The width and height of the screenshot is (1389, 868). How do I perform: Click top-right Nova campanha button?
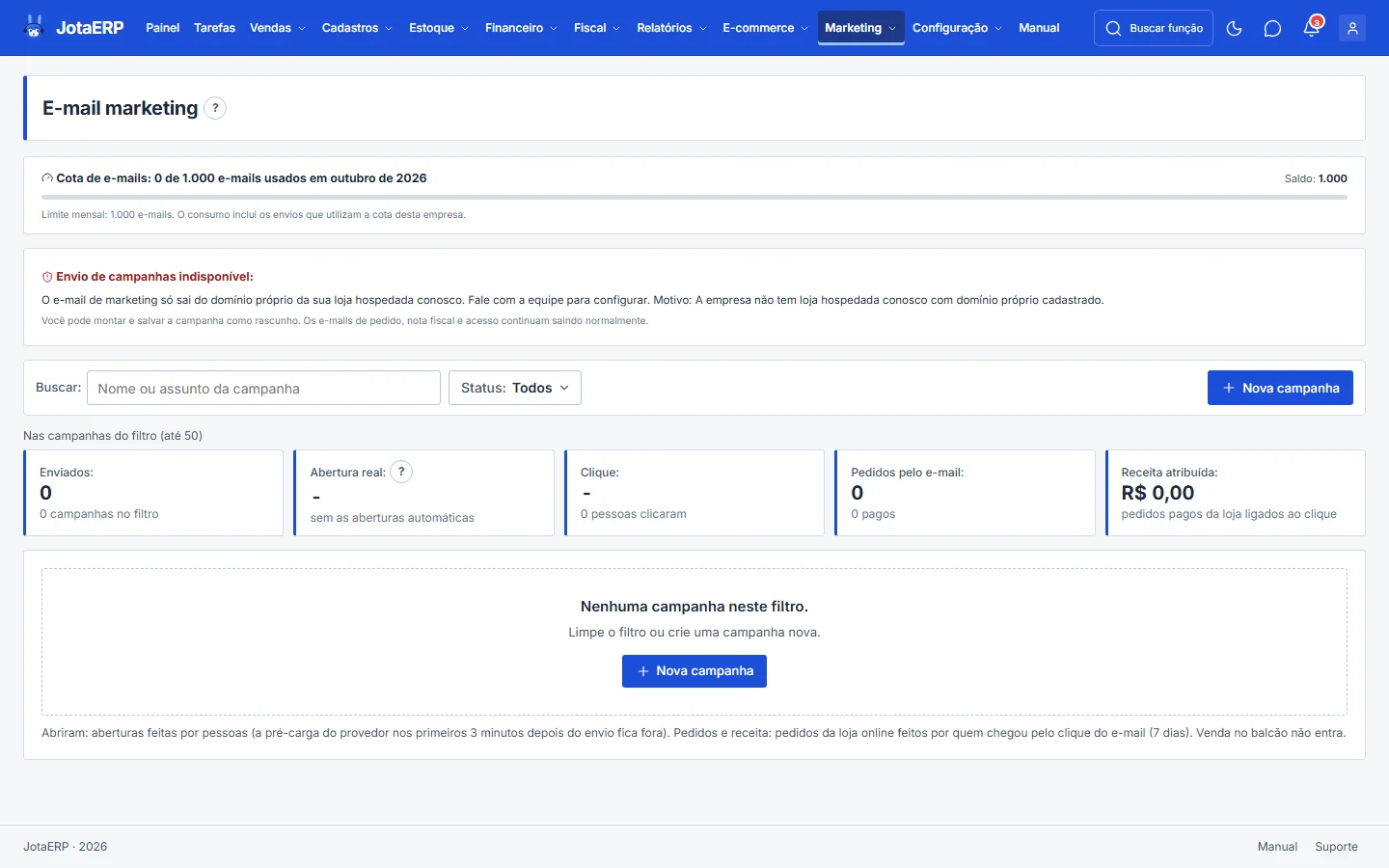click(x=1280, y=388)
